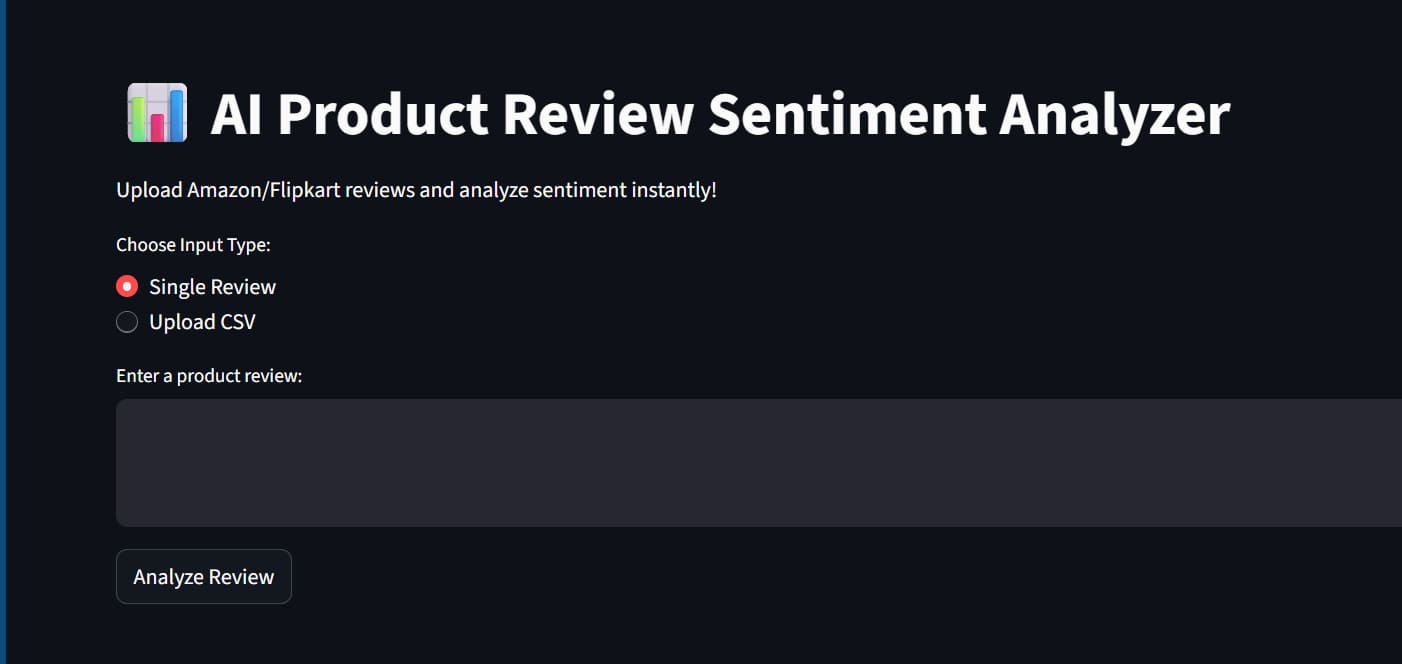Viewport: 1402px width, 664px height.
Task: Click the "Upload CSV" option label
Action: (202, 322)
